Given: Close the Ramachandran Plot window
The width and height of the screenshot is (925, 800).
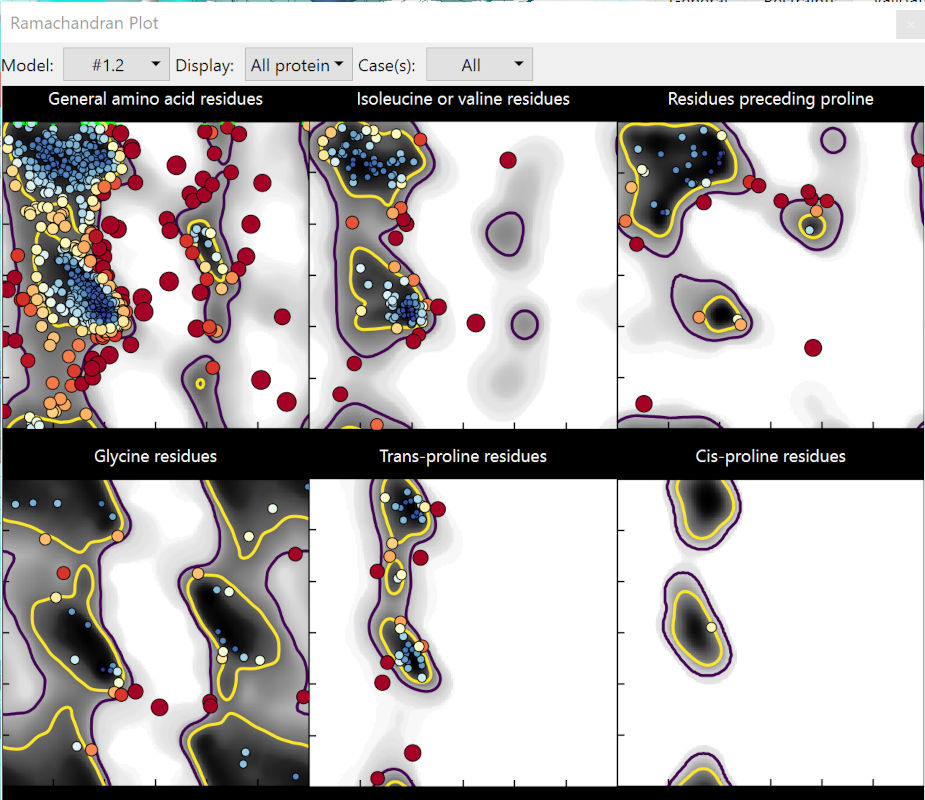Looking at the screenshot, I should click(x=910, y=24).
